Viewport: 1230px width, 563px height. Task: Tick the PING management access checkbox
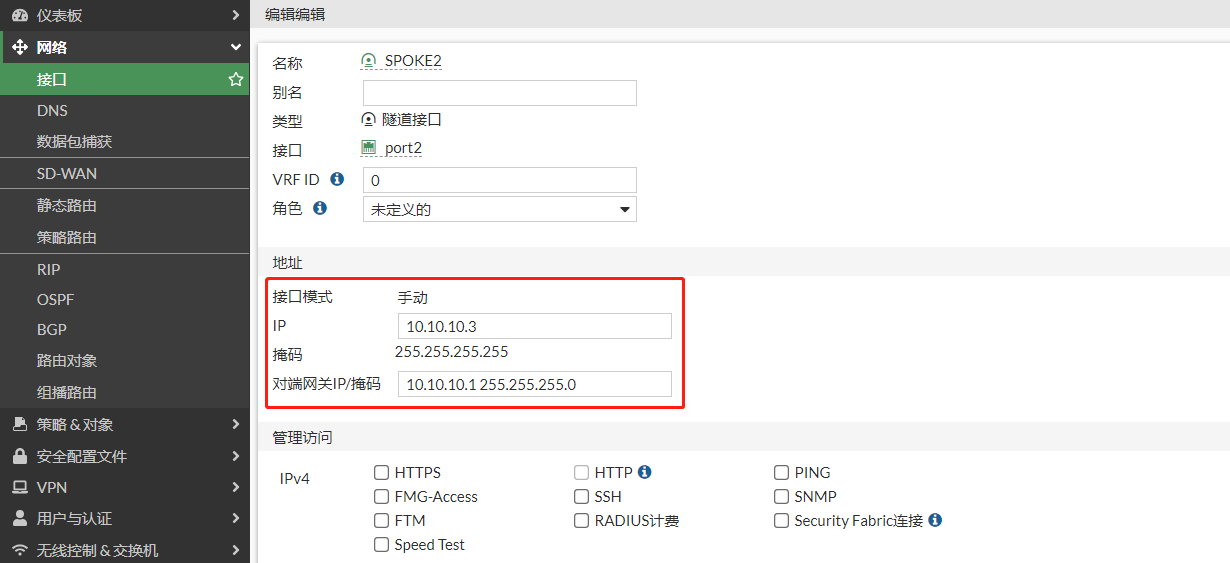(x=781, y=473)
